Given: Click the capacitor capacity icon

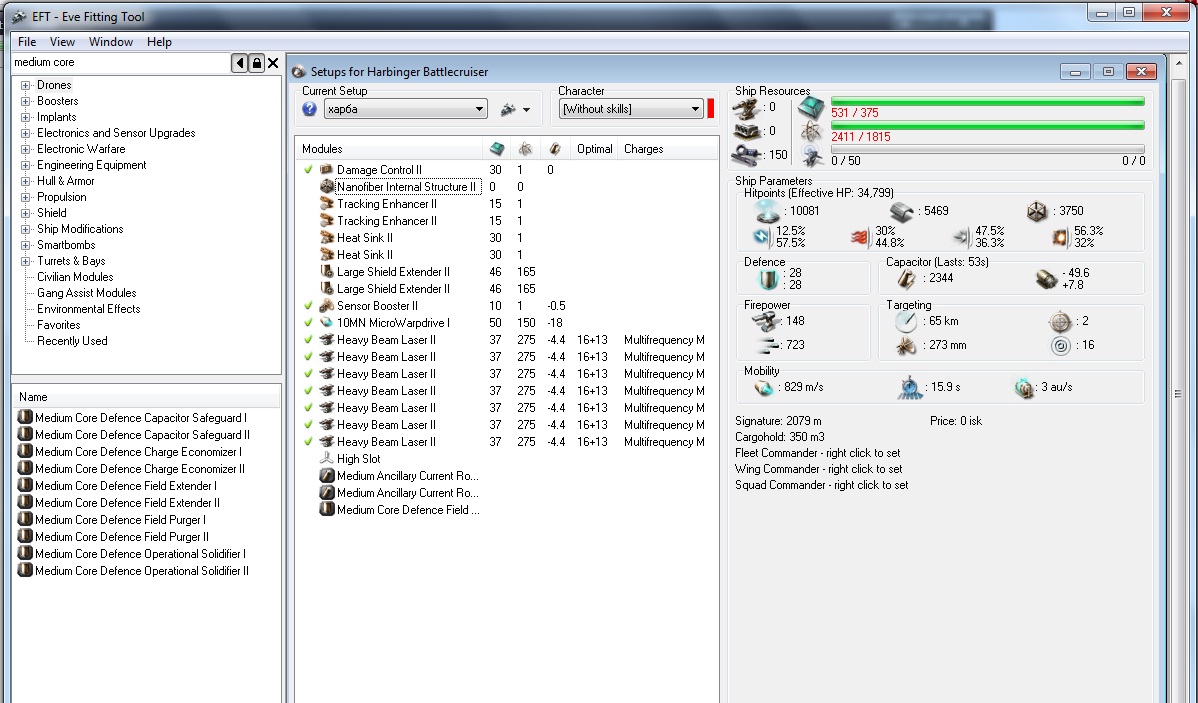Looking at the screenshot, I should coord(906,278).
